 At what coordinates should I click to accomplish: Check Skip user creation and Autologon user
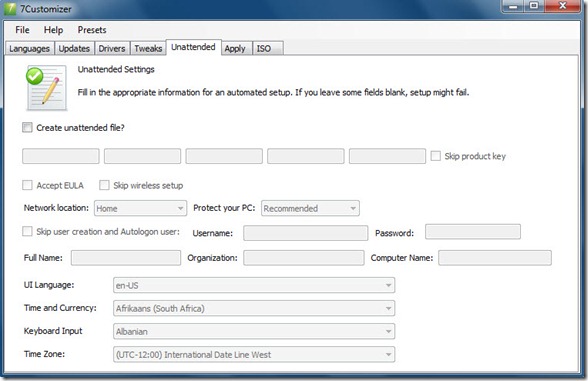point(27,231)
